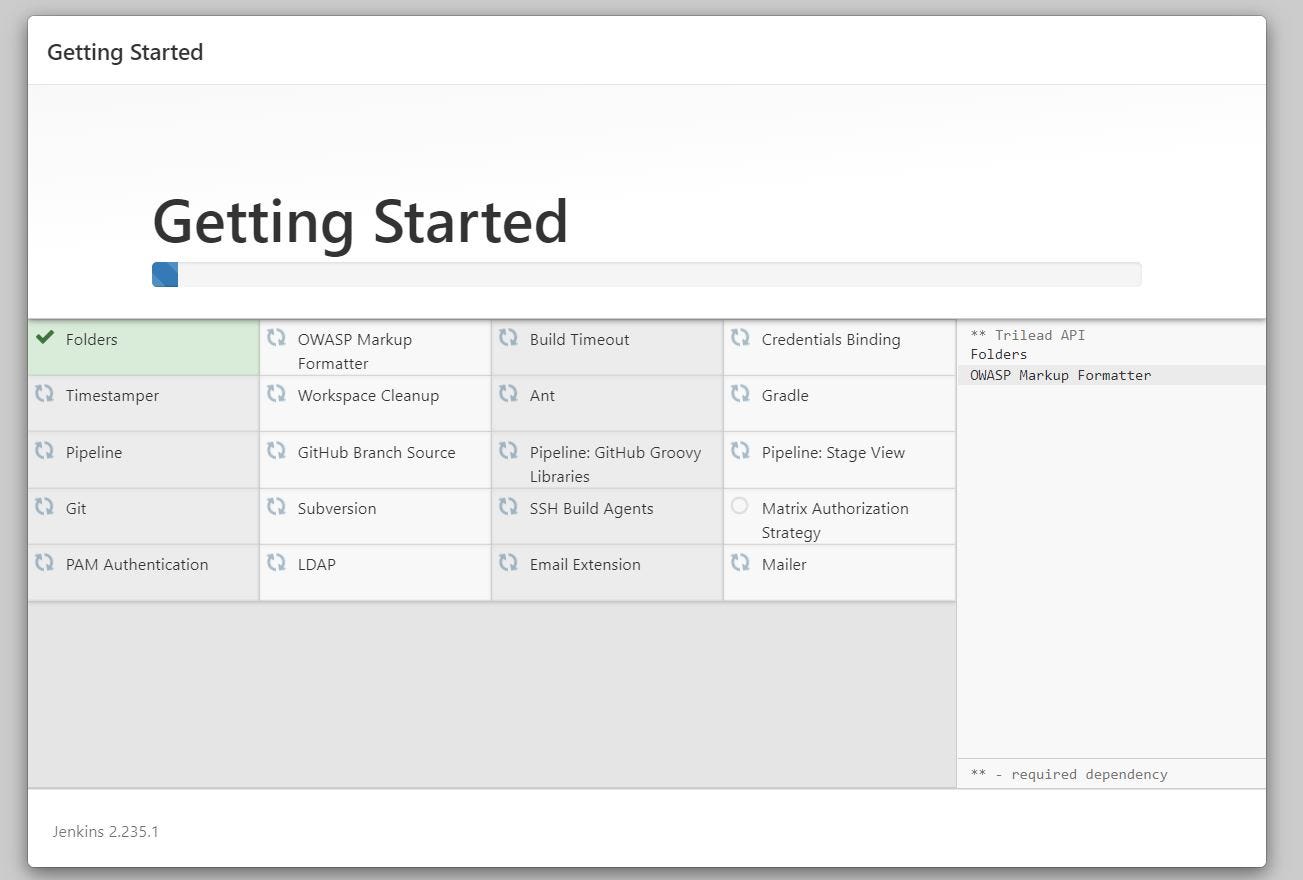Click the Pipeline plugin name

coord(94,453)
